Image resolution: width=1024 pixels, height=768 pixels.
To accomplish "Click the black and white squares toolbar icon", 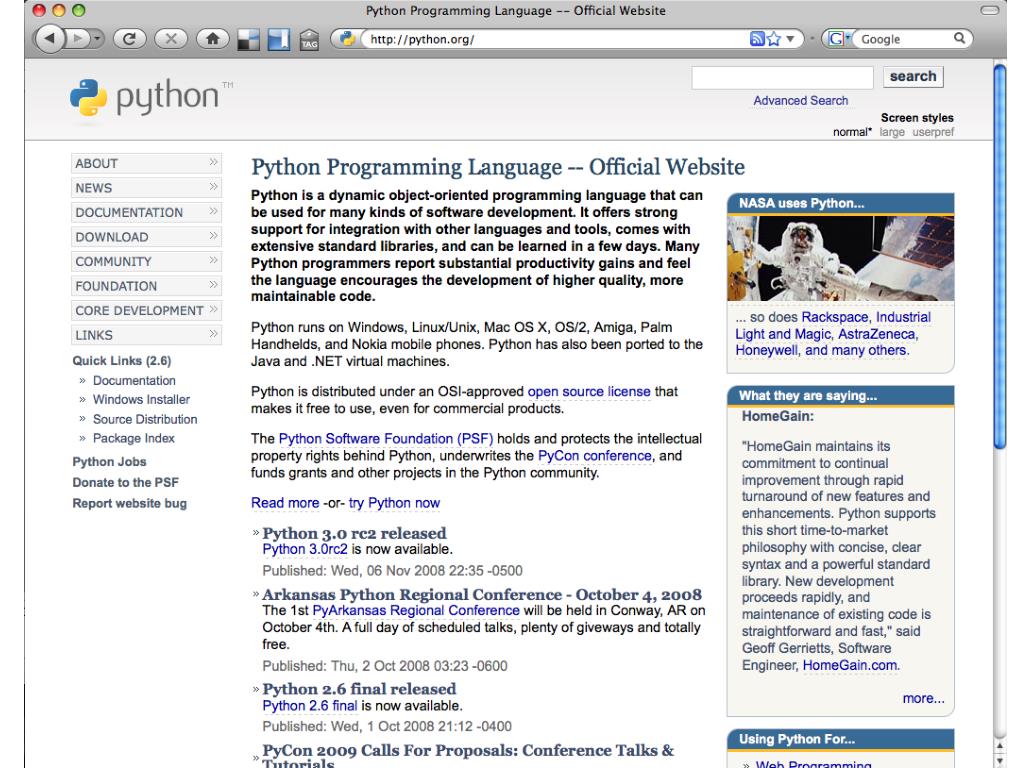I will (x=248, y=40).
